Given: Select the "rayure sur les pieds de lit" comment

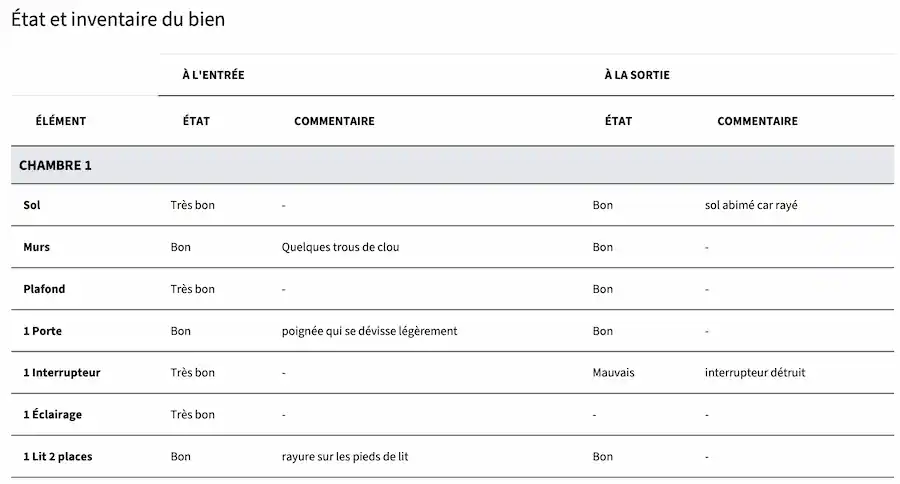Looking at the screenshot, I should point(345,457).
